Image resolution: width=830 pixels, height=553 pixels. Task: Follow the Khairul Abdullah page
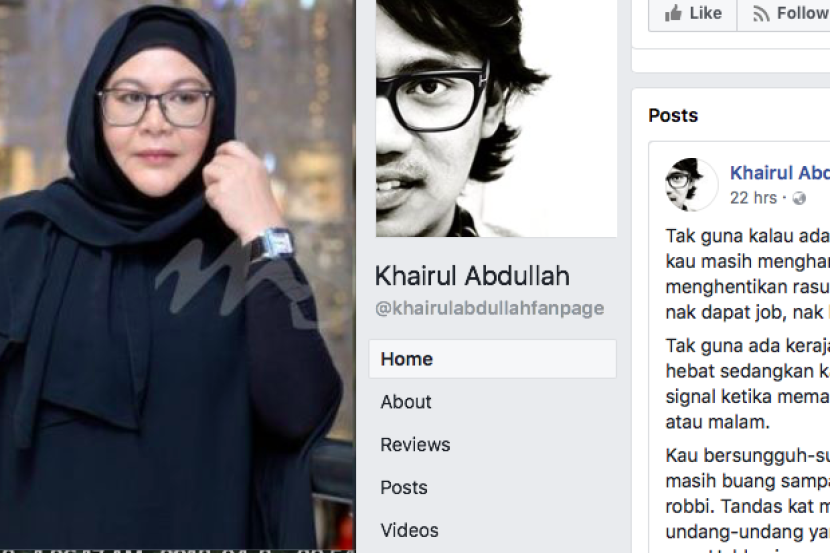pos(784,14)
